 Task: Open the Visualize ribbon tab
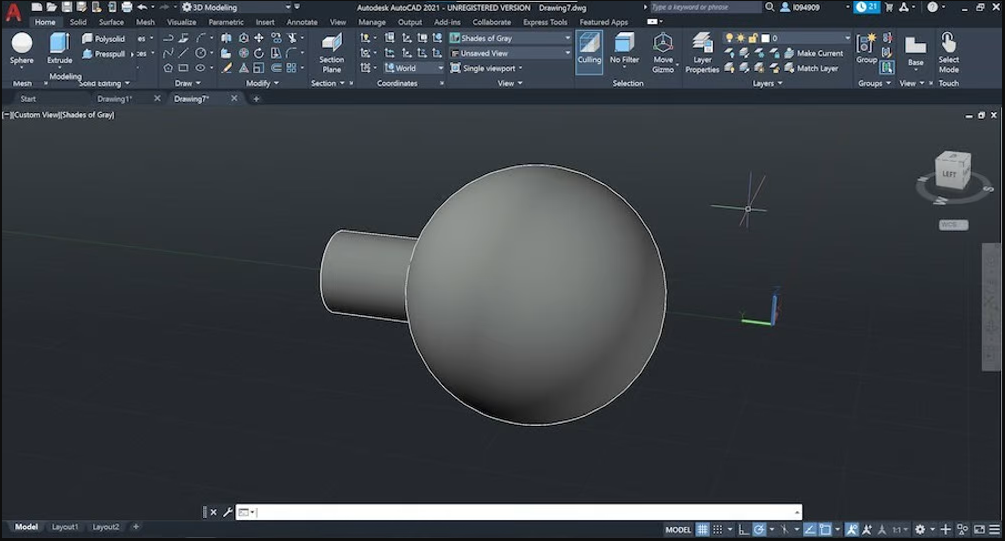click(181, 22)
